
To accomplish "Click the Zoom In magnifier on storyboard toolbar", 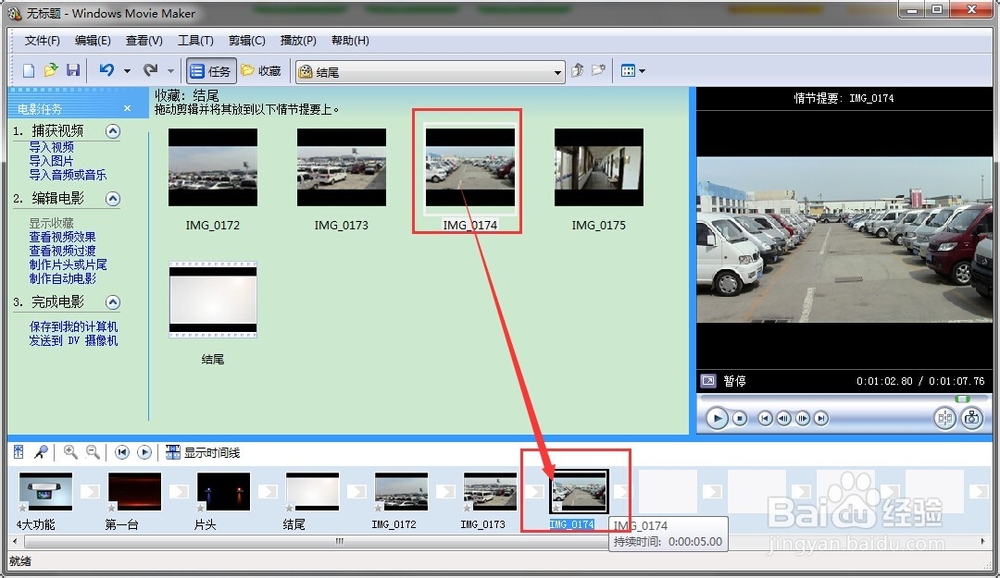I will click(x=70, y=452).
